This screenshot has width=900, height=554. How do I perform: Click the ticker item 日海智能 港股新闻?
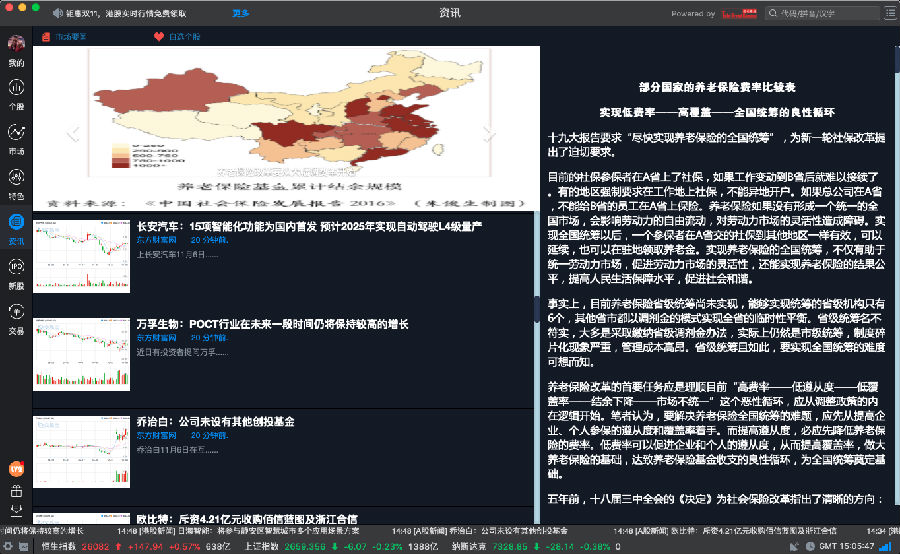[238, 531]
